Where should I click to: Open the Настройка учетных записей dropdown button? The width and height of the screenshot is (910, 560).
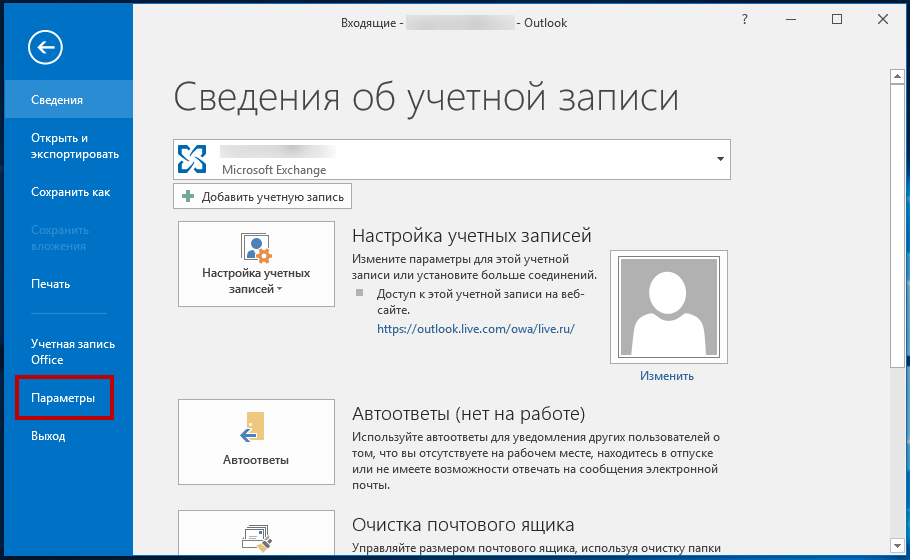256,264
